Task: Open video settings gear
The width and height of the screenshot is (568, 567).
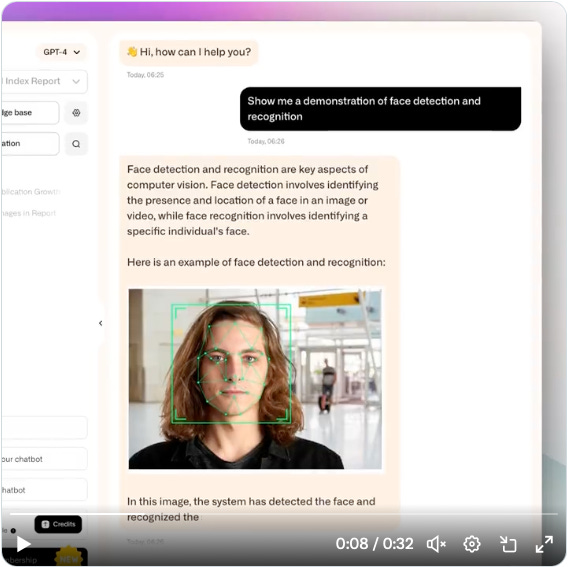Action: tap(472, 544)
